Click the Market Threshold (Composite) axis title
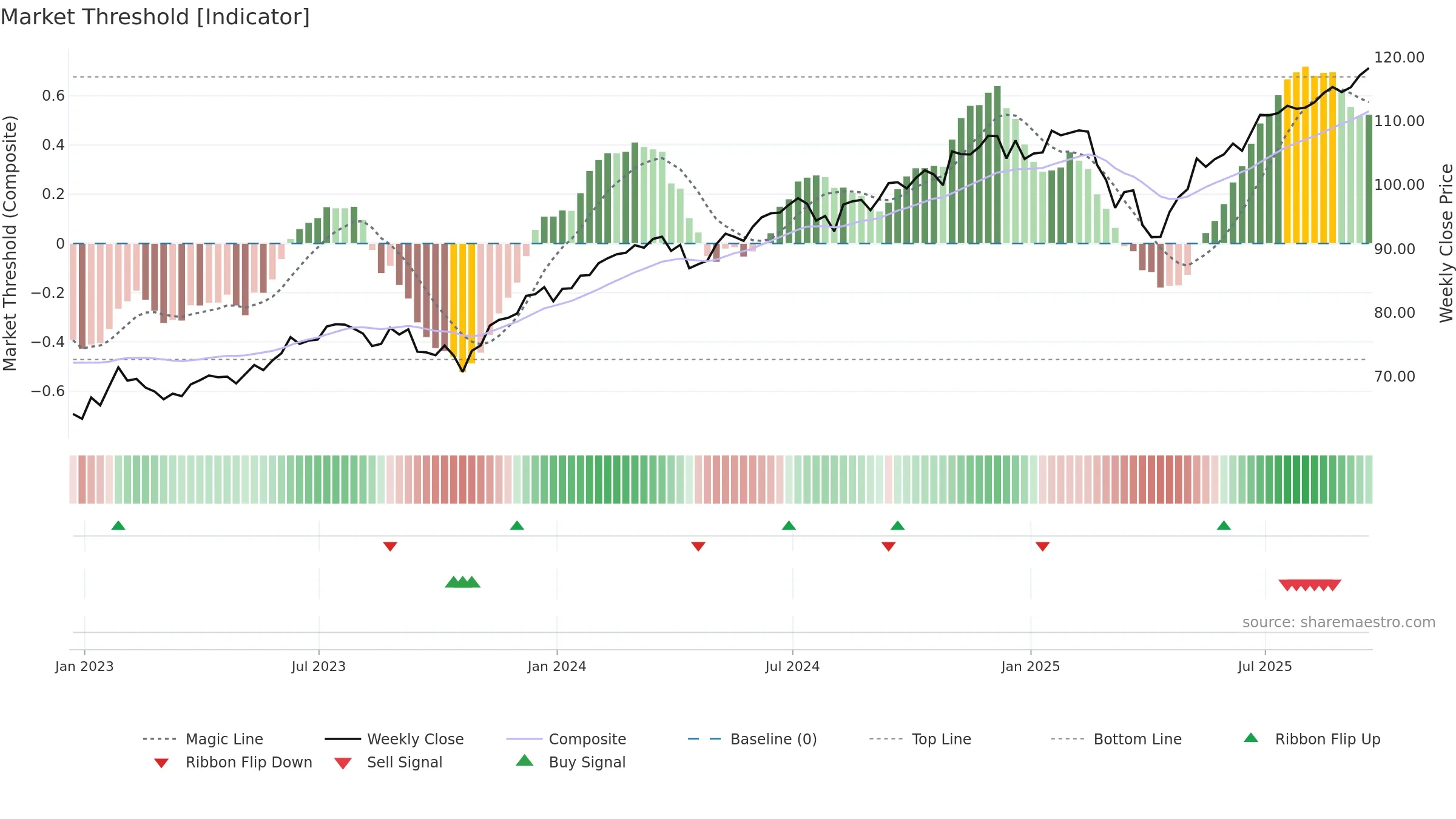Image resolution: width=1456 pixels, height=819 pixels. (x=10, y=243)
